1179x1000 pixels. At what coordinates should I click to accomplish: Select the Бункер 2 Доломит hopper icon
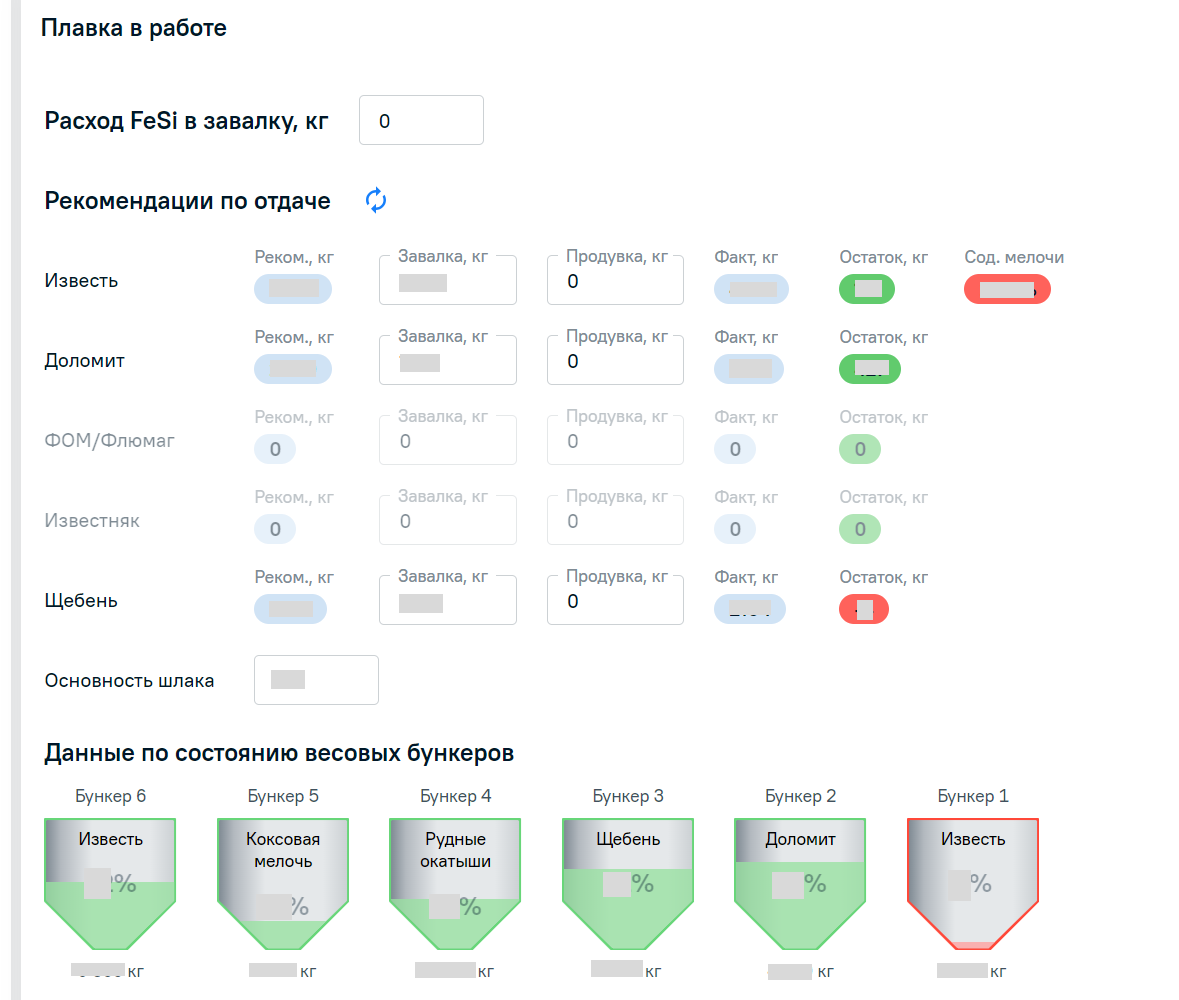pos(799,880)
